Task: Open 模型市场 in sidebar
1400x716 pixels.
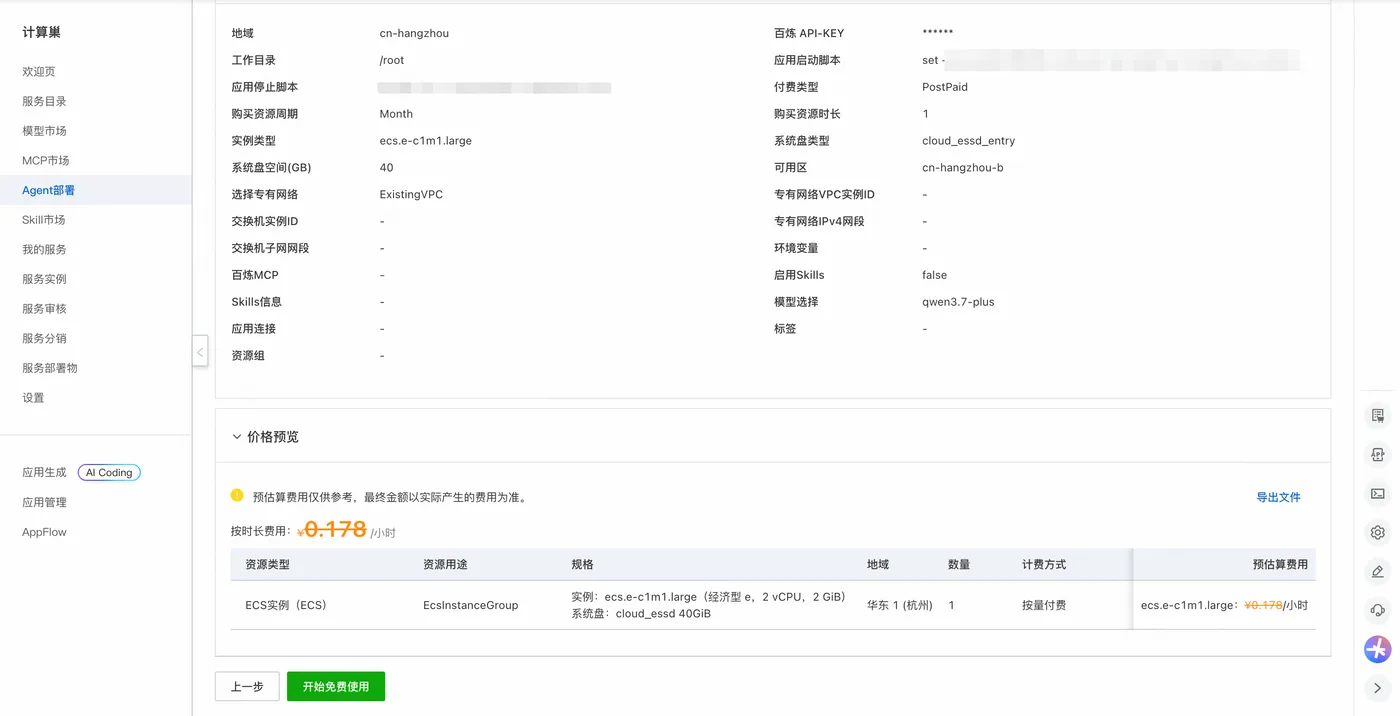Action: (44, 131)
